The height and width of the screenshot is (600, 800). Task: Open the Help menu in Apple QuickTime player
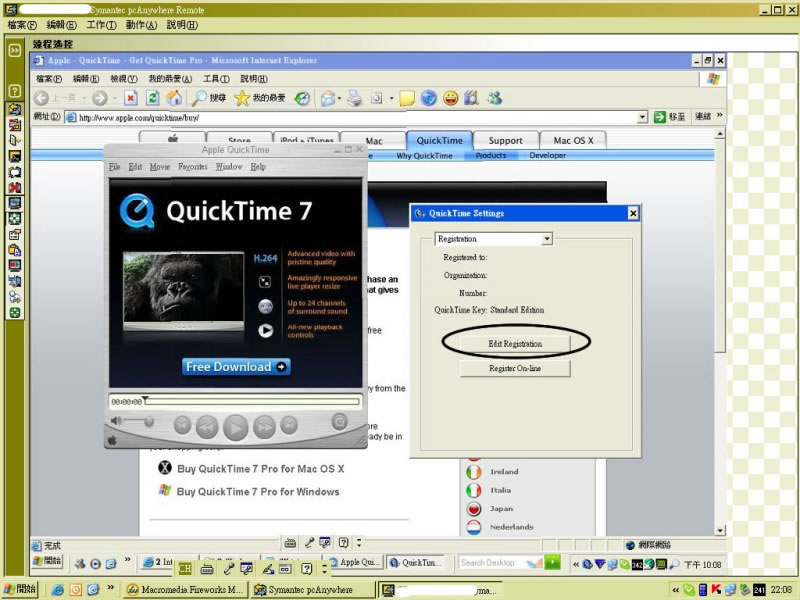pyautogui.click(x=258, y=167)
